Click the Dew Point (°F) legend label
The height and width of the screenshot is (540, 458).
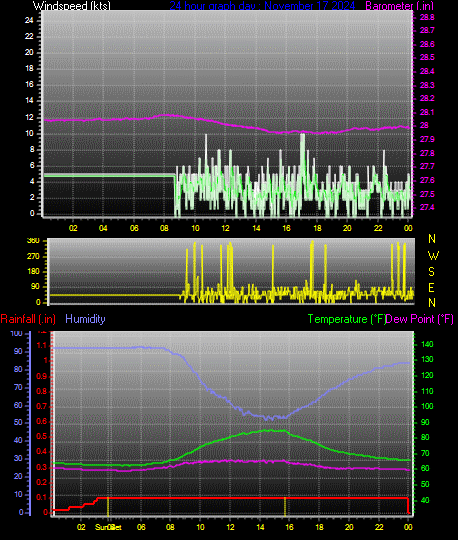[419, 319]
